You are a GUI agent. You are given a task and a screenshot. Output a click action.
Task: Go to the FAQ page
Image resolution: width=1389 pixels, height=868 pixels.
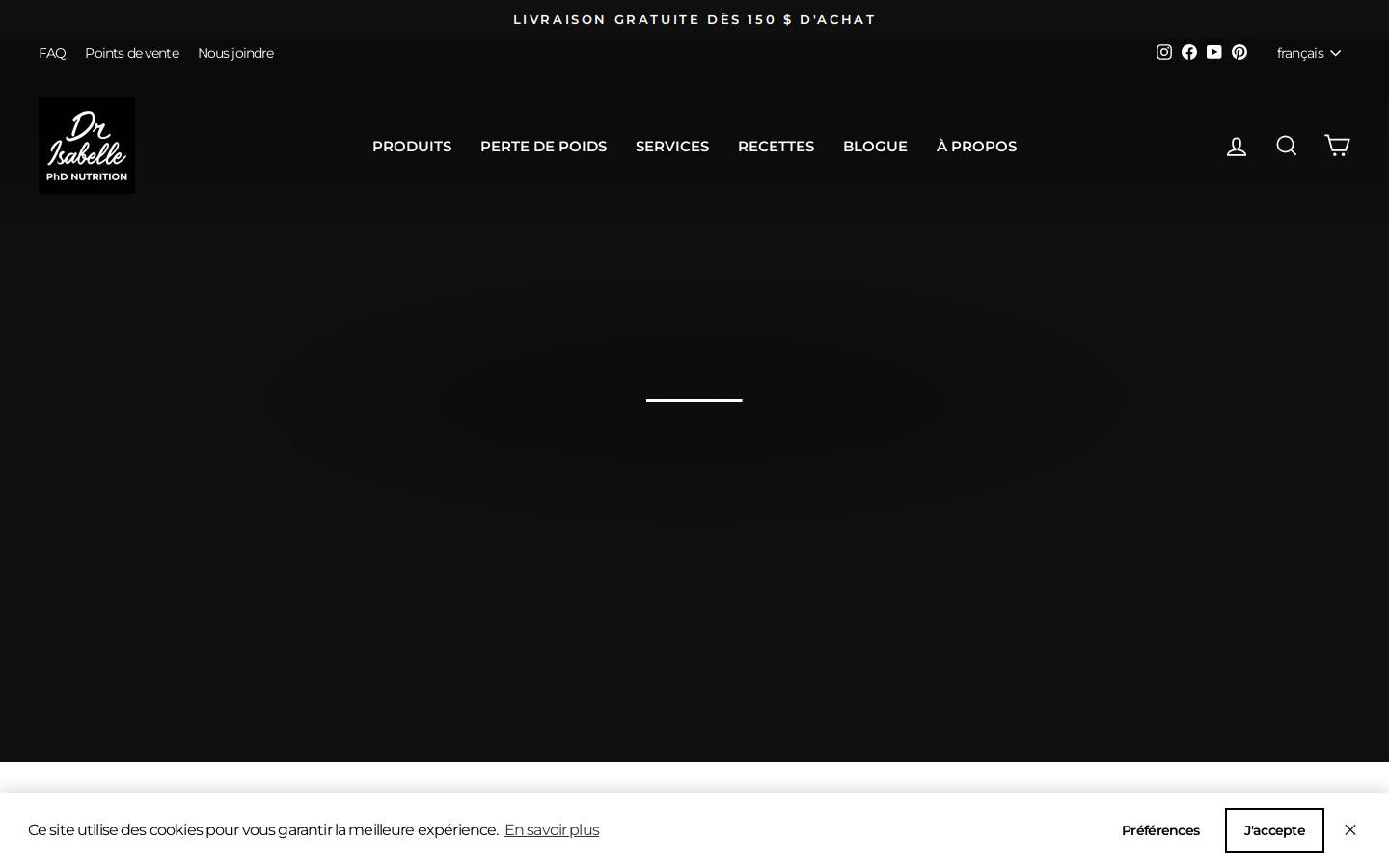[x=52, y=53]
